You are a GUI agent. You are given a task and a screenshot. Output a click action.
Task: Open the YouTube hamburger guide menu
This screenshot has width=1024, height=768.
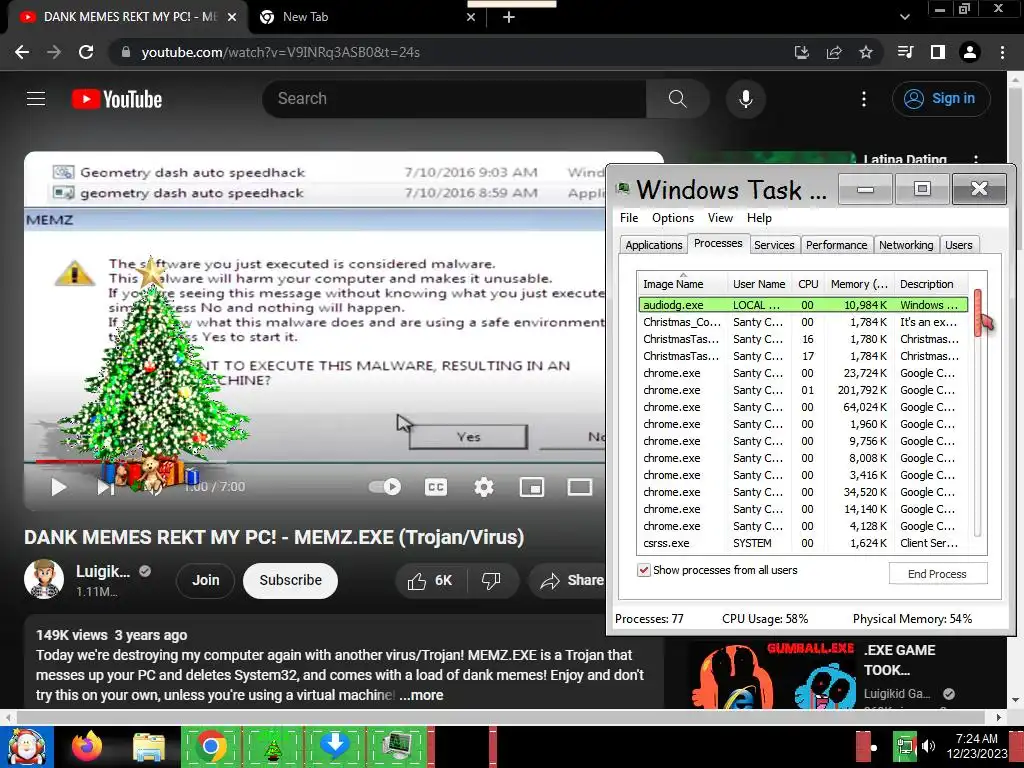click(x=36, y=99)
